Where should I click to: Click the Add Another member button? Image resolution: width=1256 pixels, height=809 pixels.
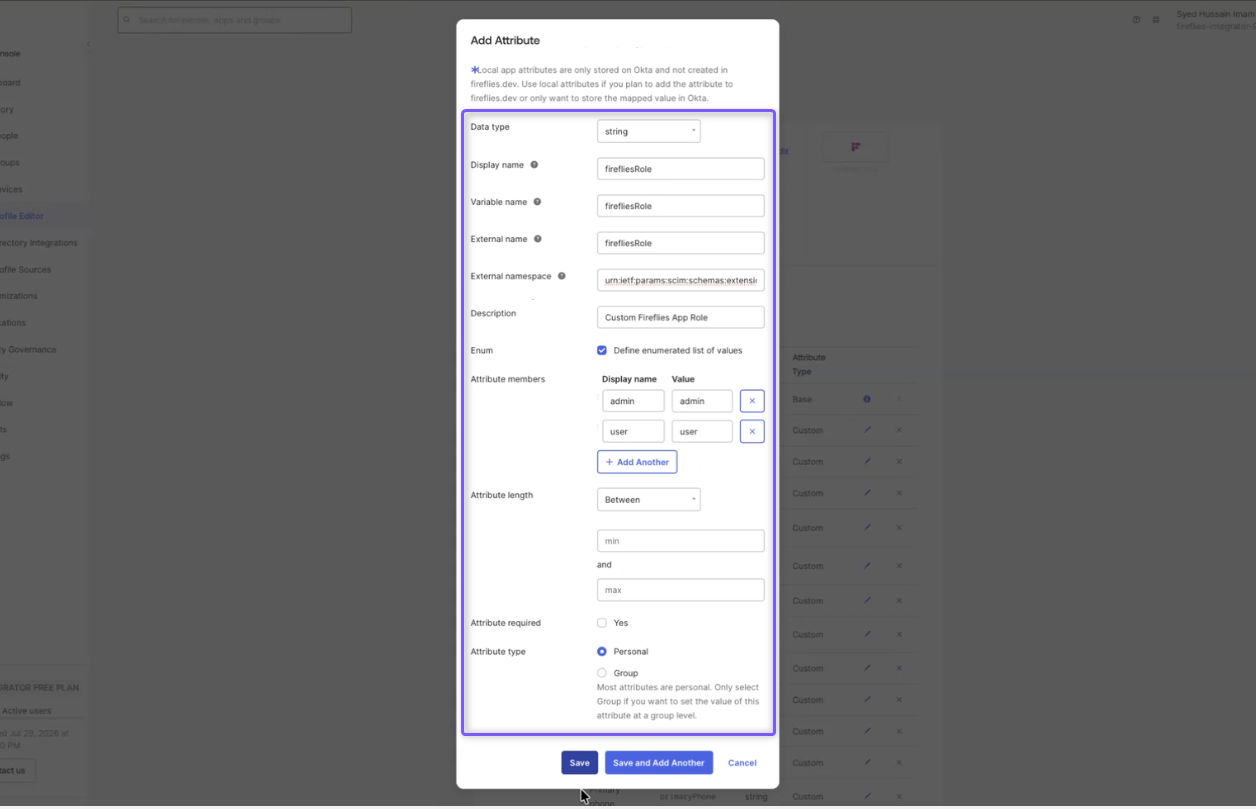tap(637, 462)
